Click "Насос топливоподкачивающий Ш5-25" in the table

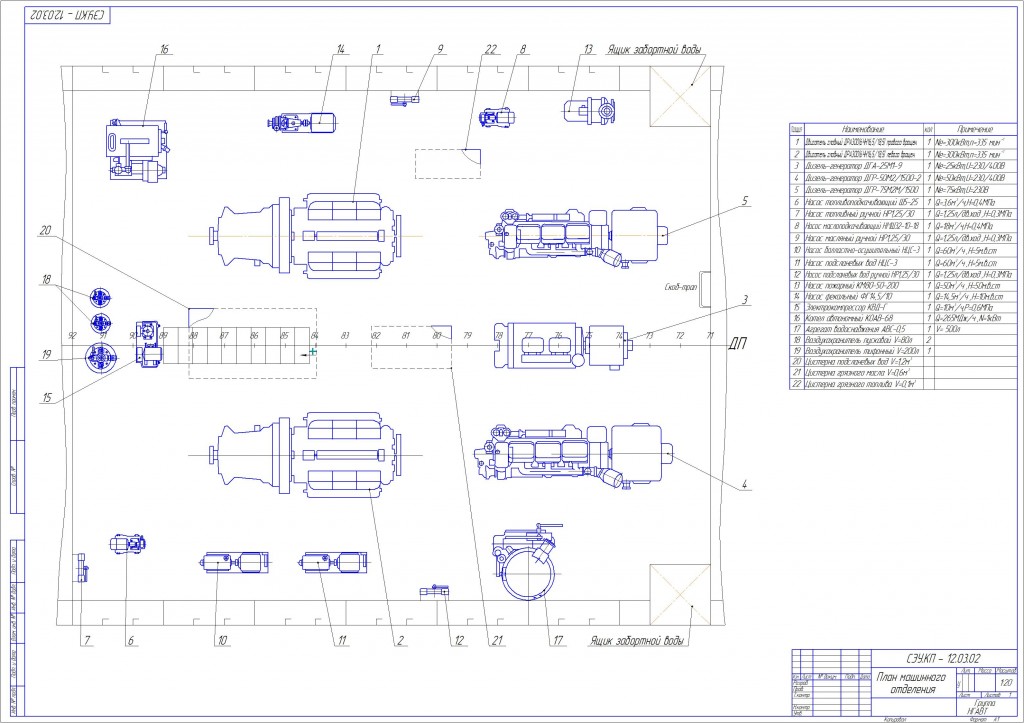tap(861, 202)
